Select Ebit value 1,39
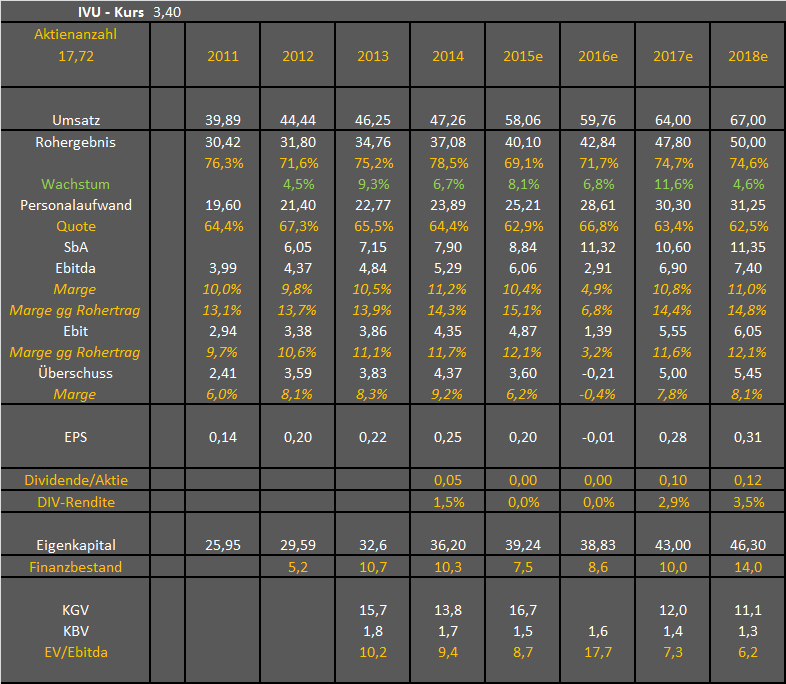 [598, 332]
